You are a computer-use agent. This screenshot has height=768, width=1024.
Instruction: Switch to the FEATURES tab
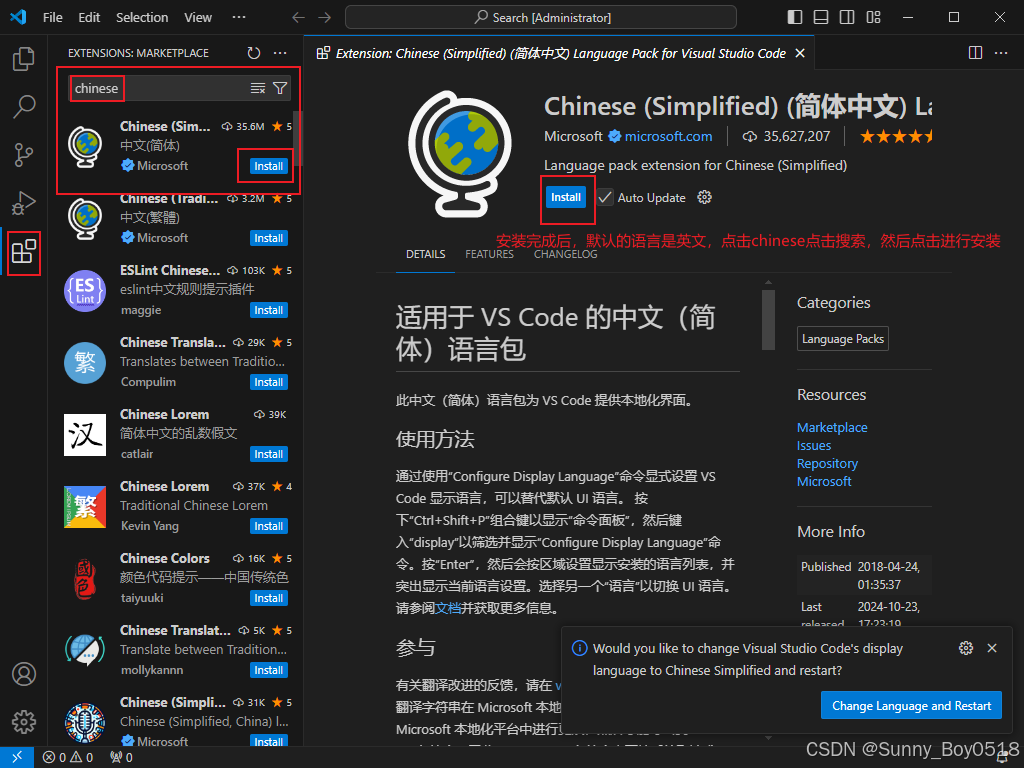point(489,254)
